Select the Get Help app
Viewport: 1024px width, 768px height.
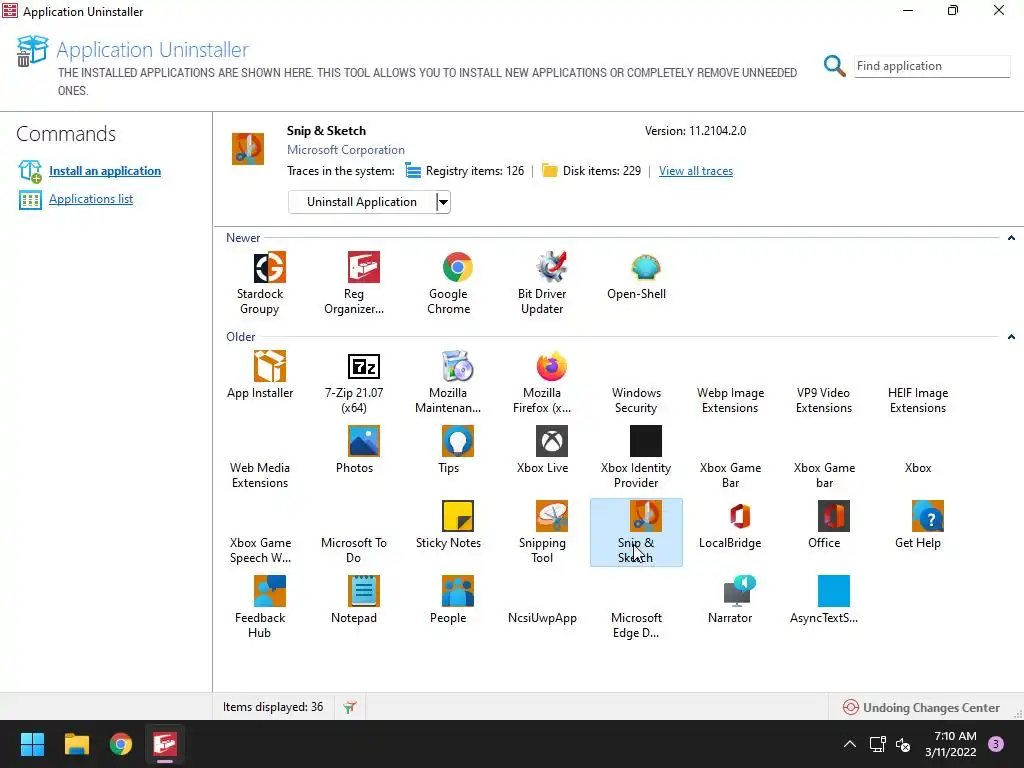point(918,524)
